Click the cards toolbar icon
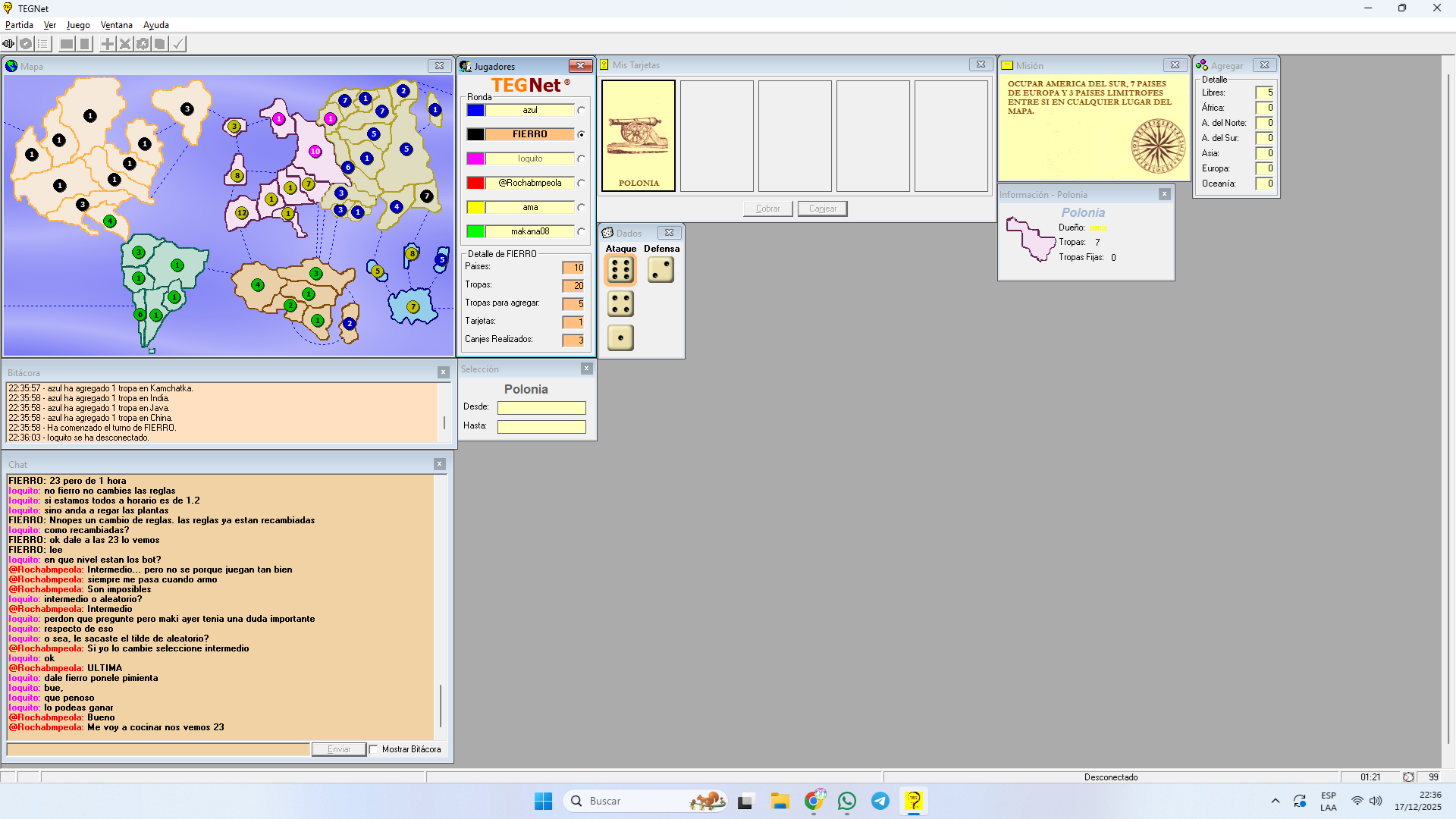This screenshot has width=1456, height=819. point(160,44)
